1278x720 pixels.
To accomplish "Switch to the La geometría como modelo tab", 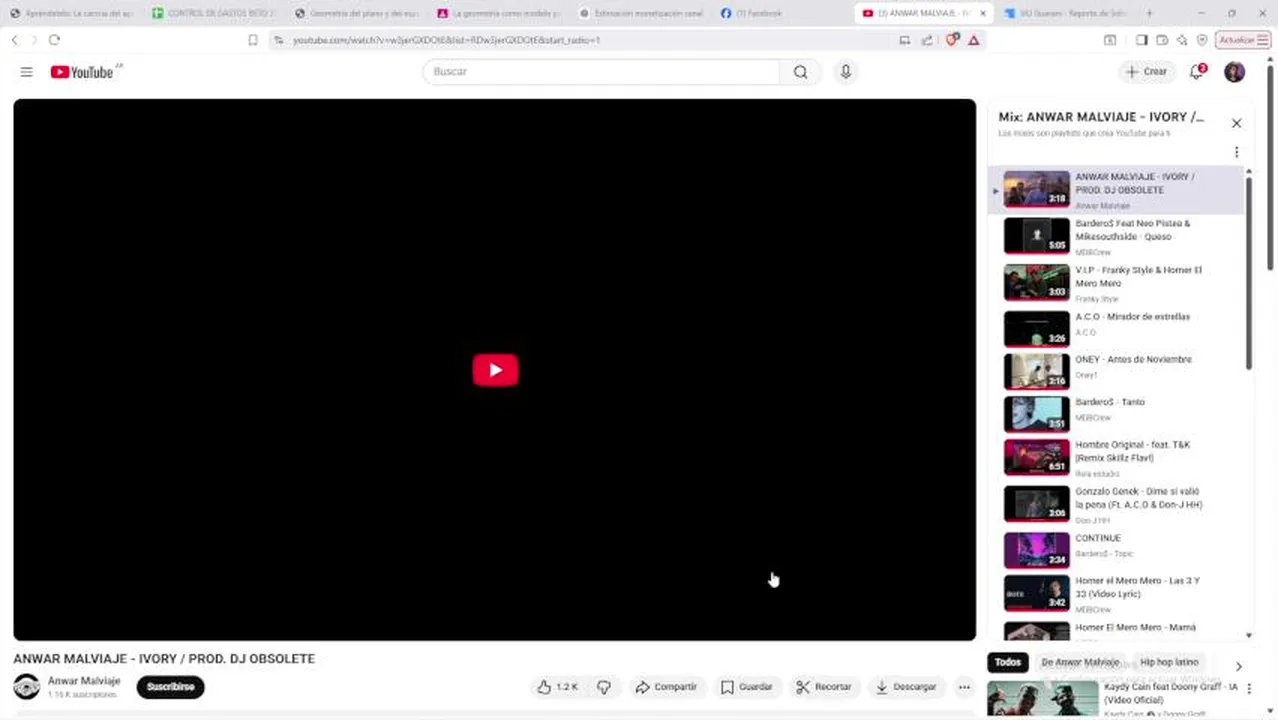I will tap(500, 13).
